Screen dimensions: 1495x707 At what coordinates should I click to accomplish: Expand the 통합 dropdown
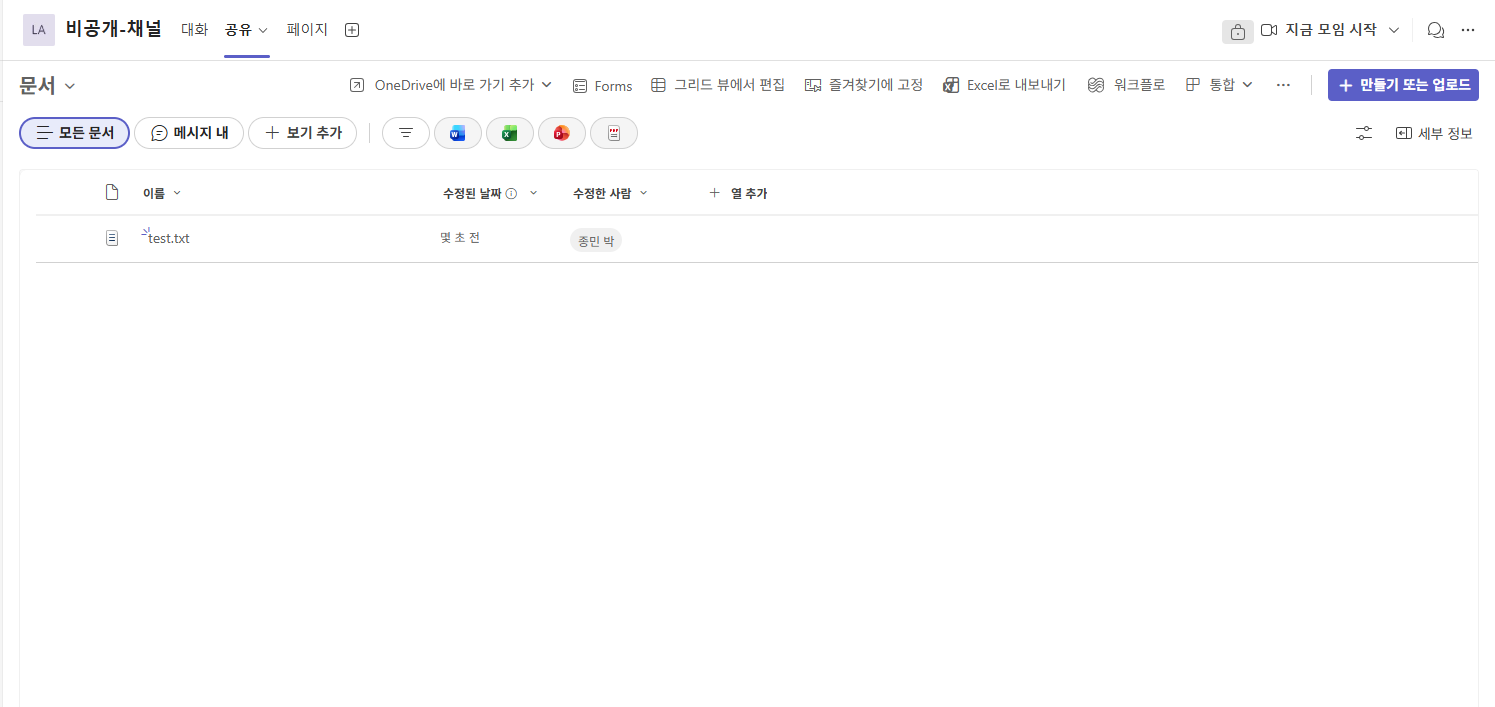tap(1219, 85)
